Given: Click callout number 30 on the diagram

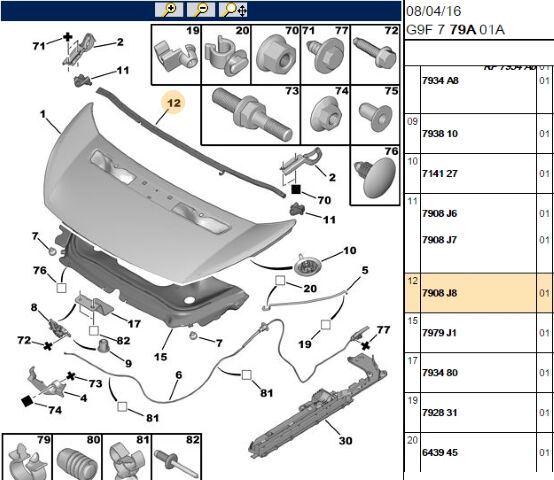Looking at the screenshot, I should click(345, 440).
